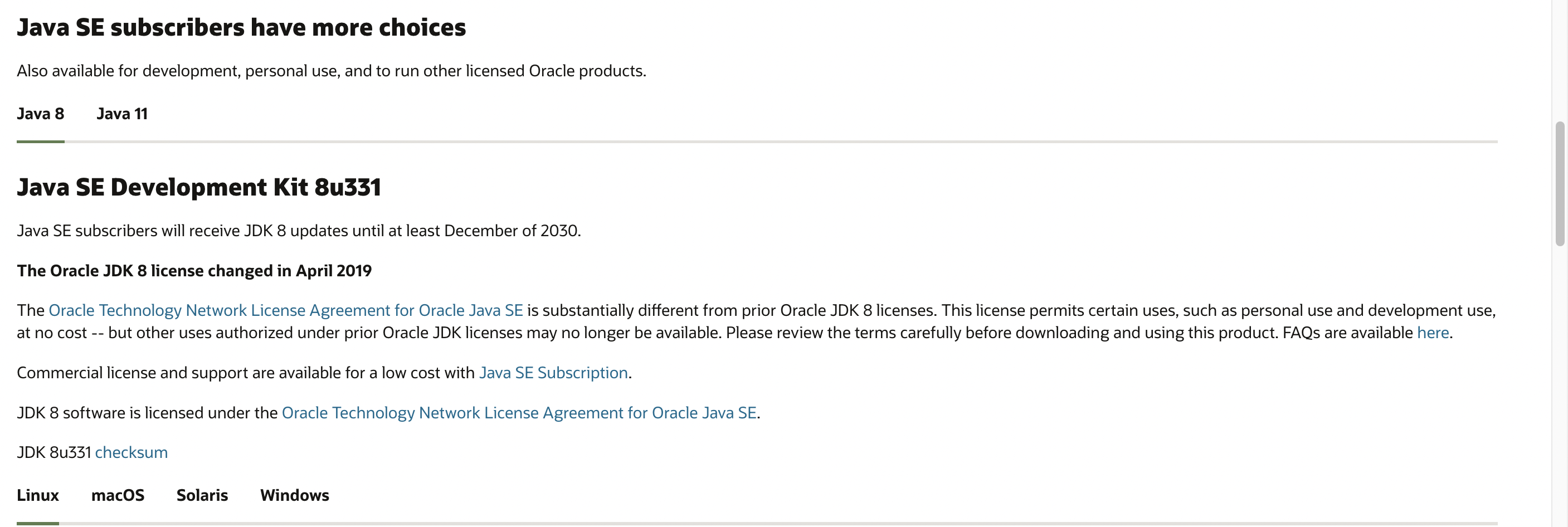Select the Solaris downloads tab
1568x527 pixels.
202,495
